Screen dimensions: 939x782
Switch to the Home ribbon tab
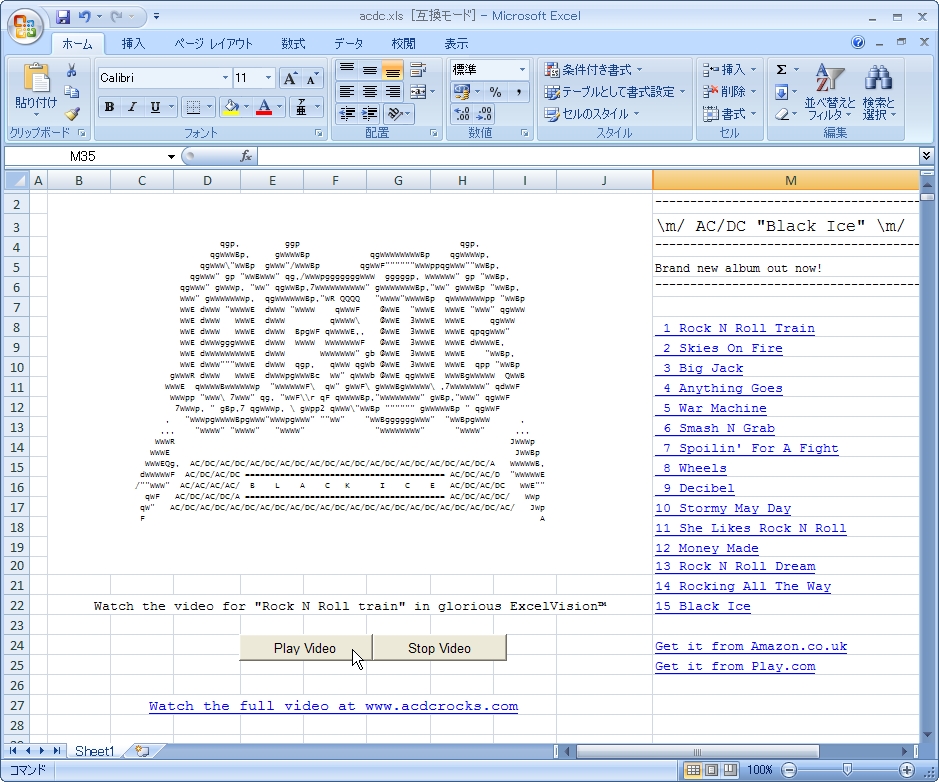pyautogui.click(x=77, y=44)
